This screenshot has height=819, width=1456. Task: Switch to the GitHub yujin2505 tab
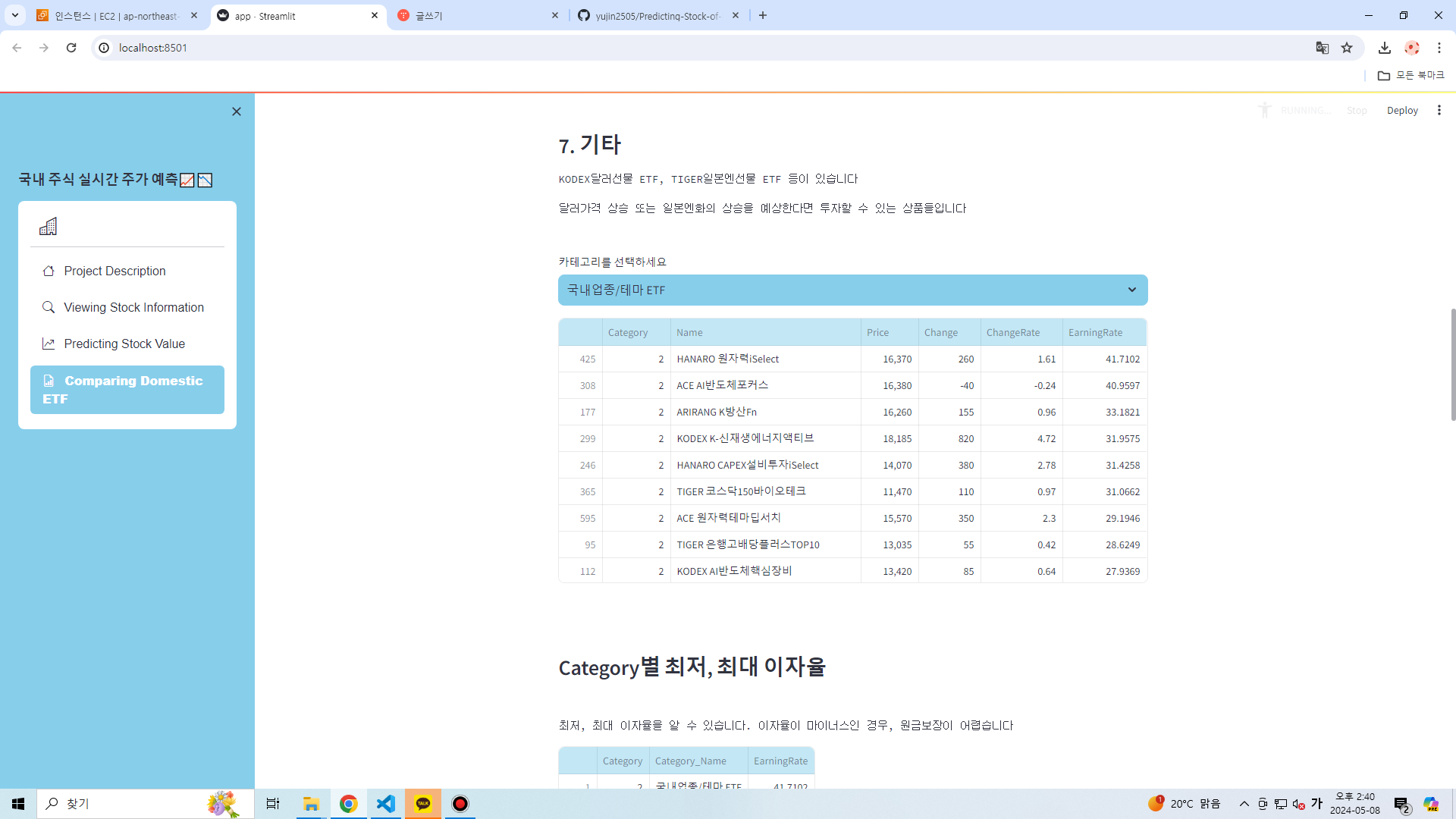[x=657, y=15]
